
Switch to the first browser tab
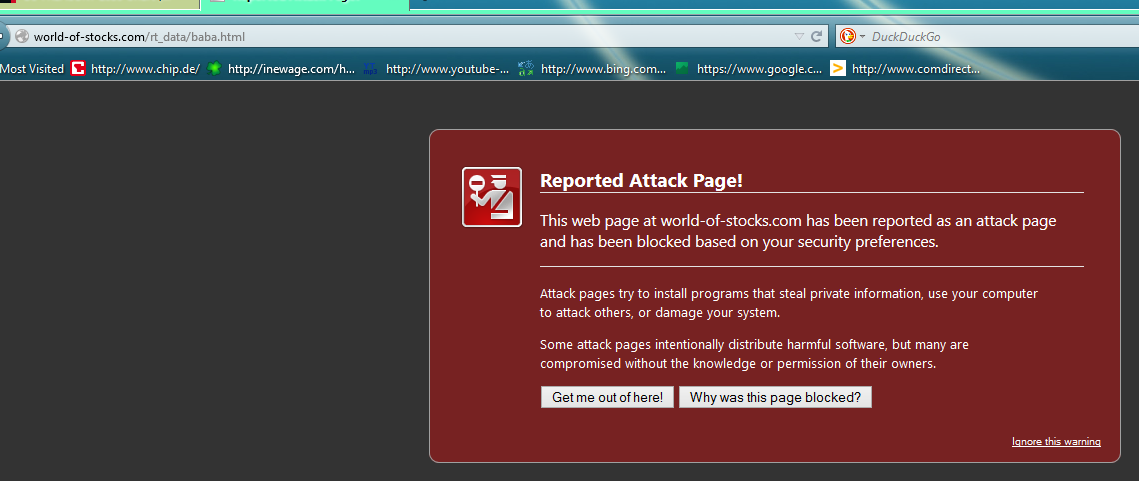pos(98,5)
